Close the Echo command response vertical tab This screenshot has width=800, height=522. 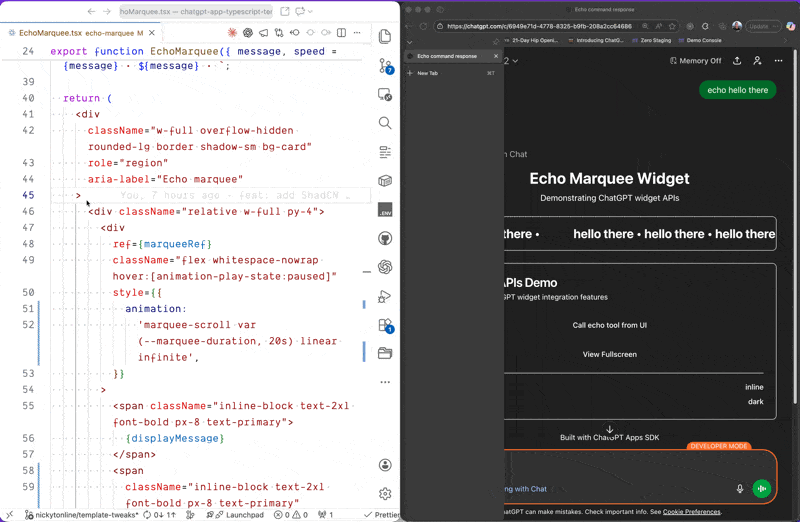click(x=496, y=56)
